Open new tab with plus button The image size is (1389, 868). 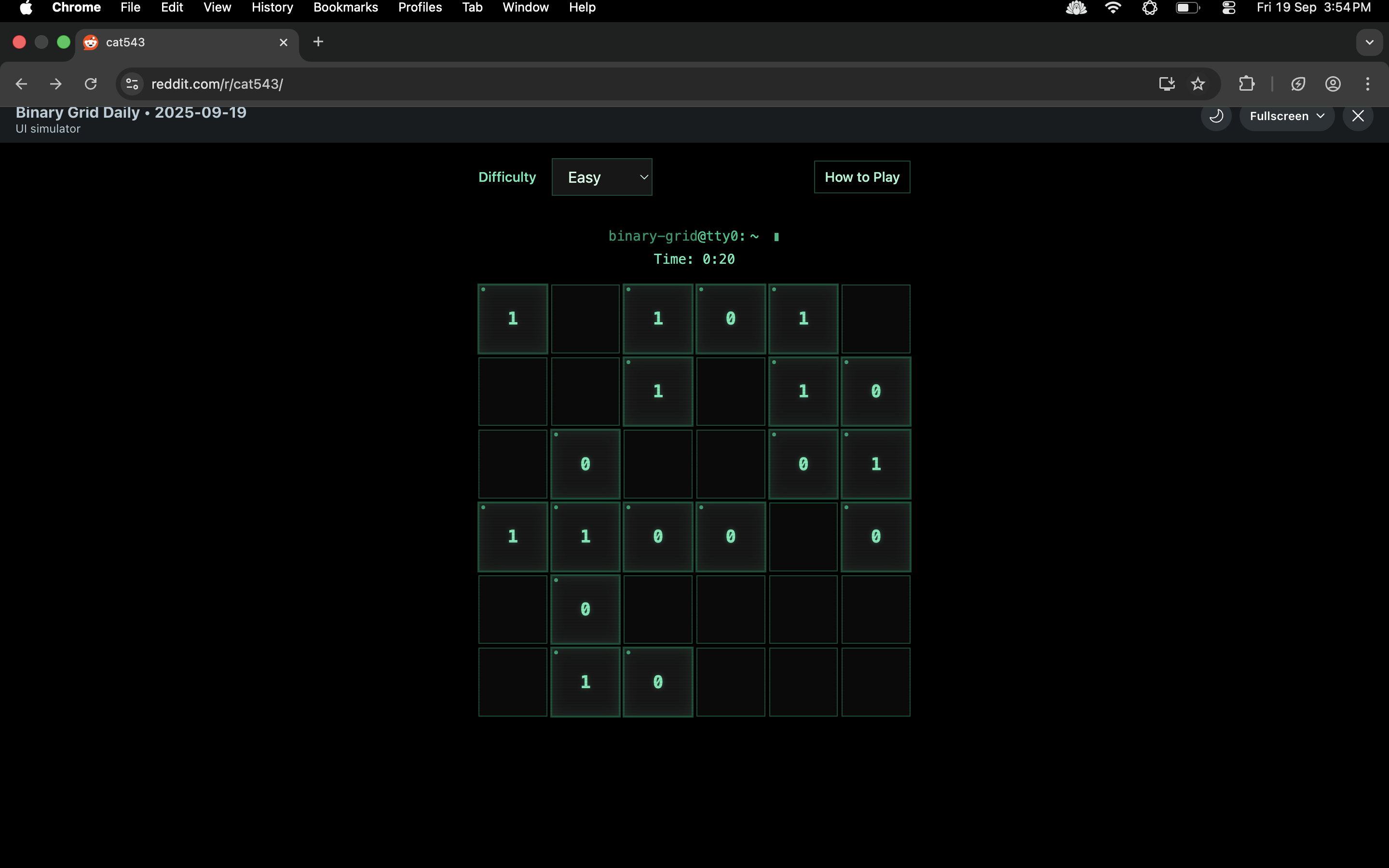click(x=318, y=42)
